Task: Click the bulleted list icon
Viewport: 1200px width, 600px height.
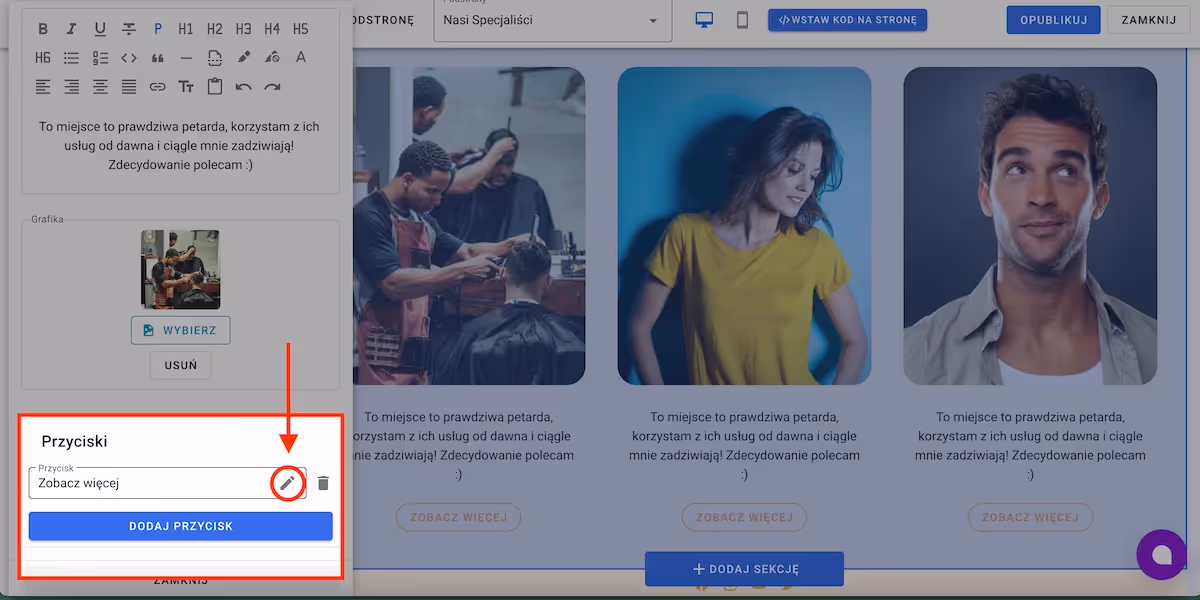Action: tap(71, 58)
